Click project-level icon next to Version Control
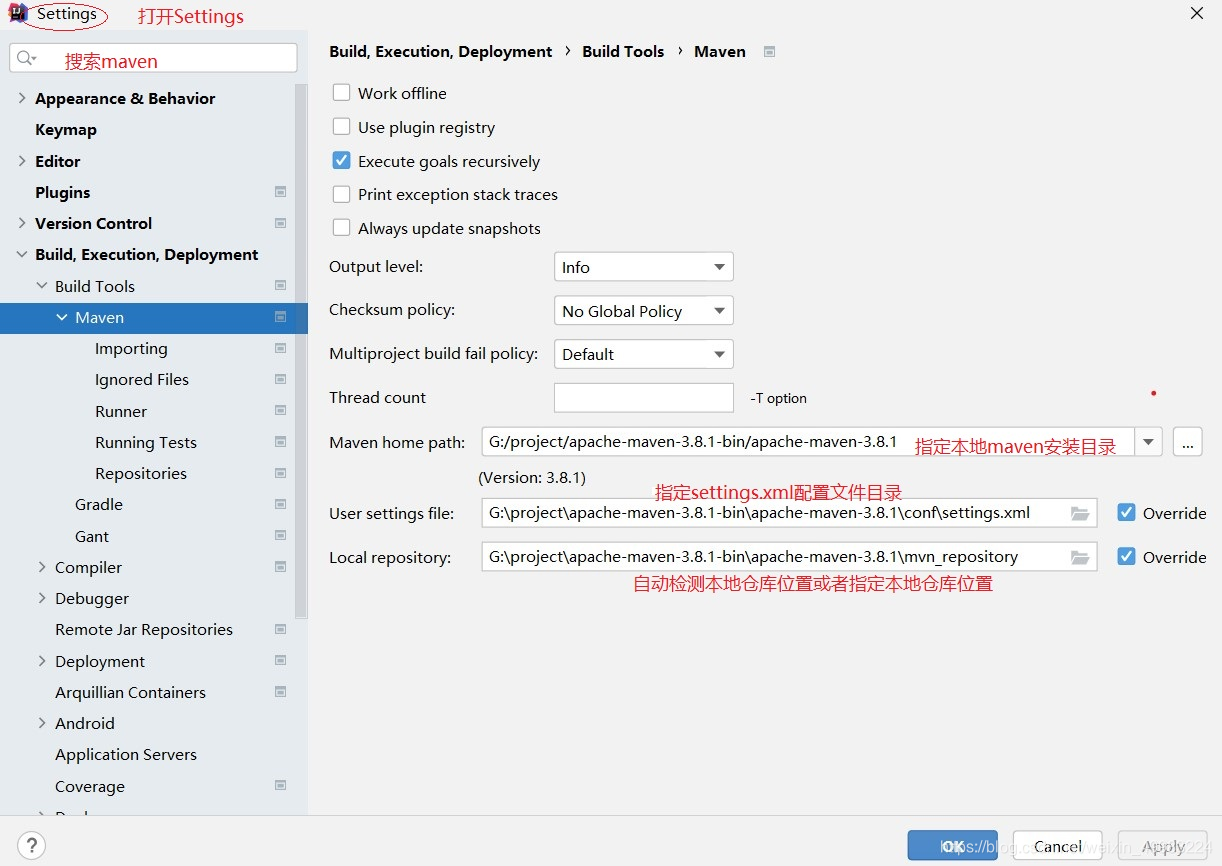1222x866 pixels. [x=281, y=223]
